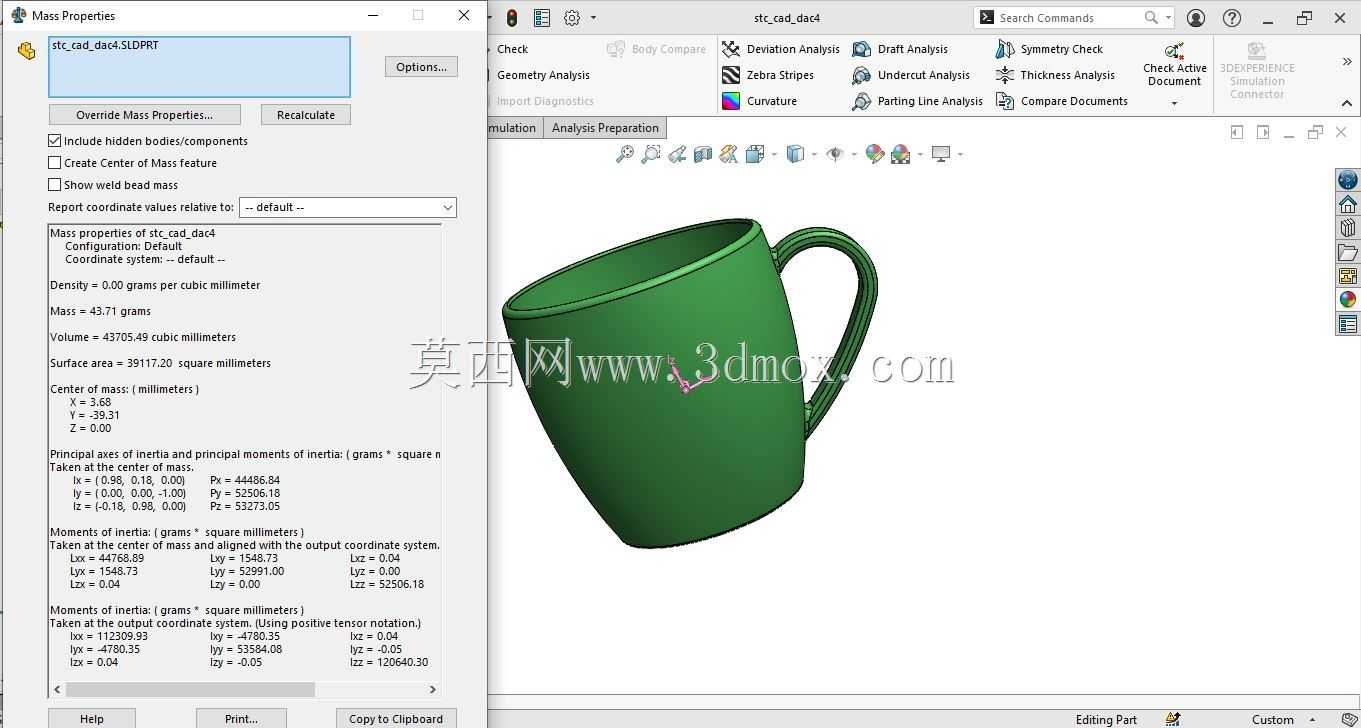
Task: Click Custom zoom level in status bar
Action: (1272, 720)
